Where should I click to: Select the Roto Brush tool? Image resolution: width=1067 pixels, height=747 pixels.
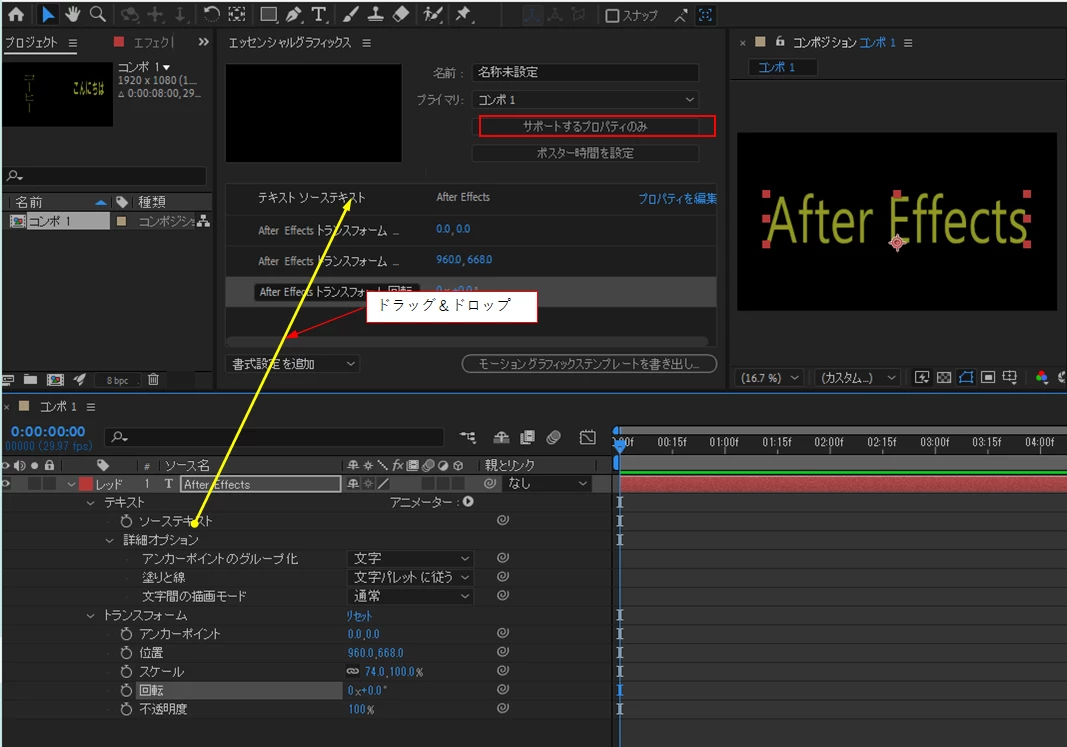[432, 14]
